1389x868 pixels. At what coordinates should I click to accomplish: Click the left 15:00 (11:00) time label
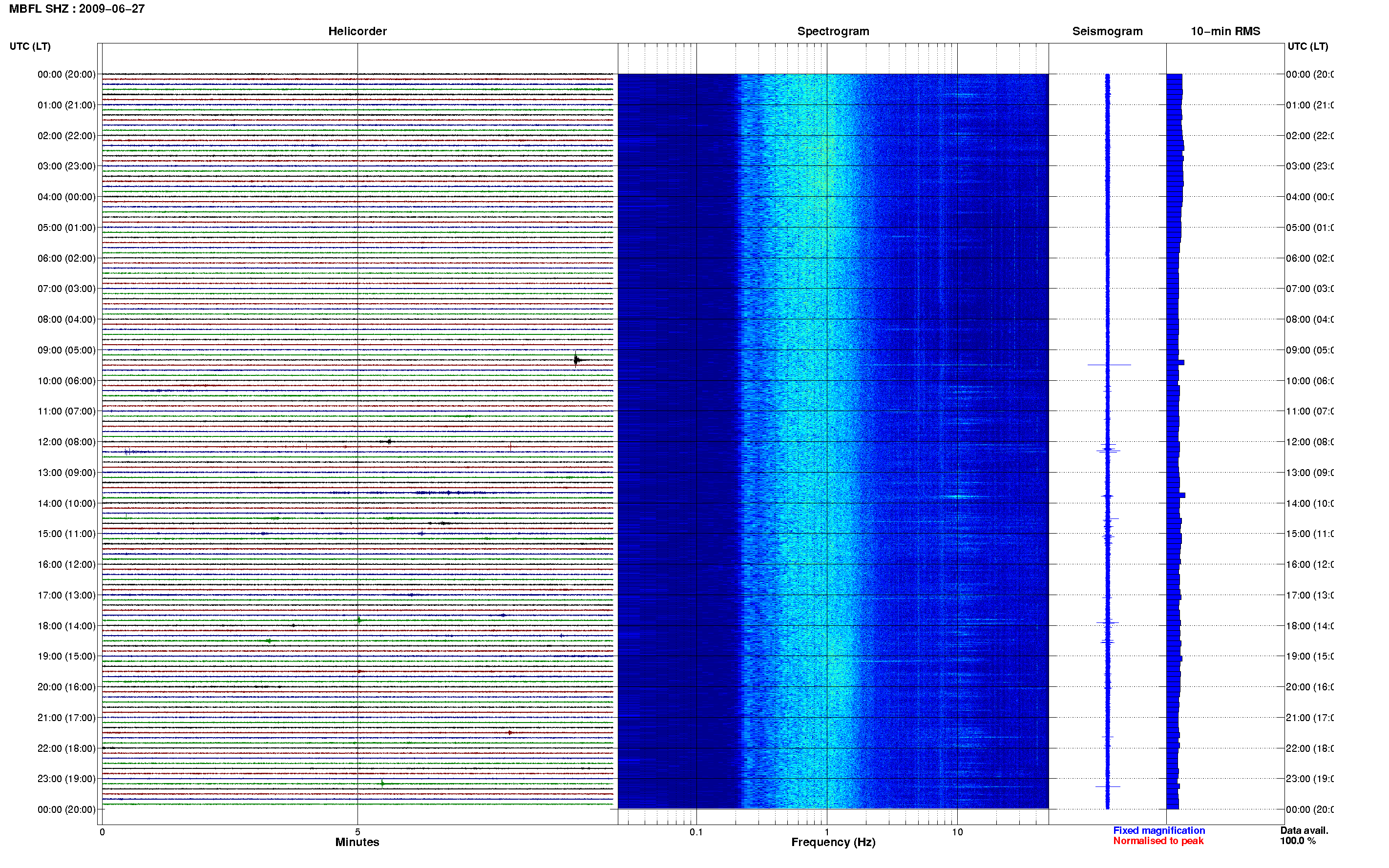pos(66,534)
